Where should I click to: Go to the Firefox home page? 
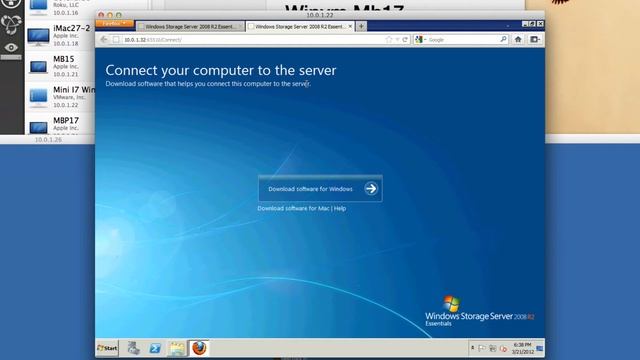518,40
